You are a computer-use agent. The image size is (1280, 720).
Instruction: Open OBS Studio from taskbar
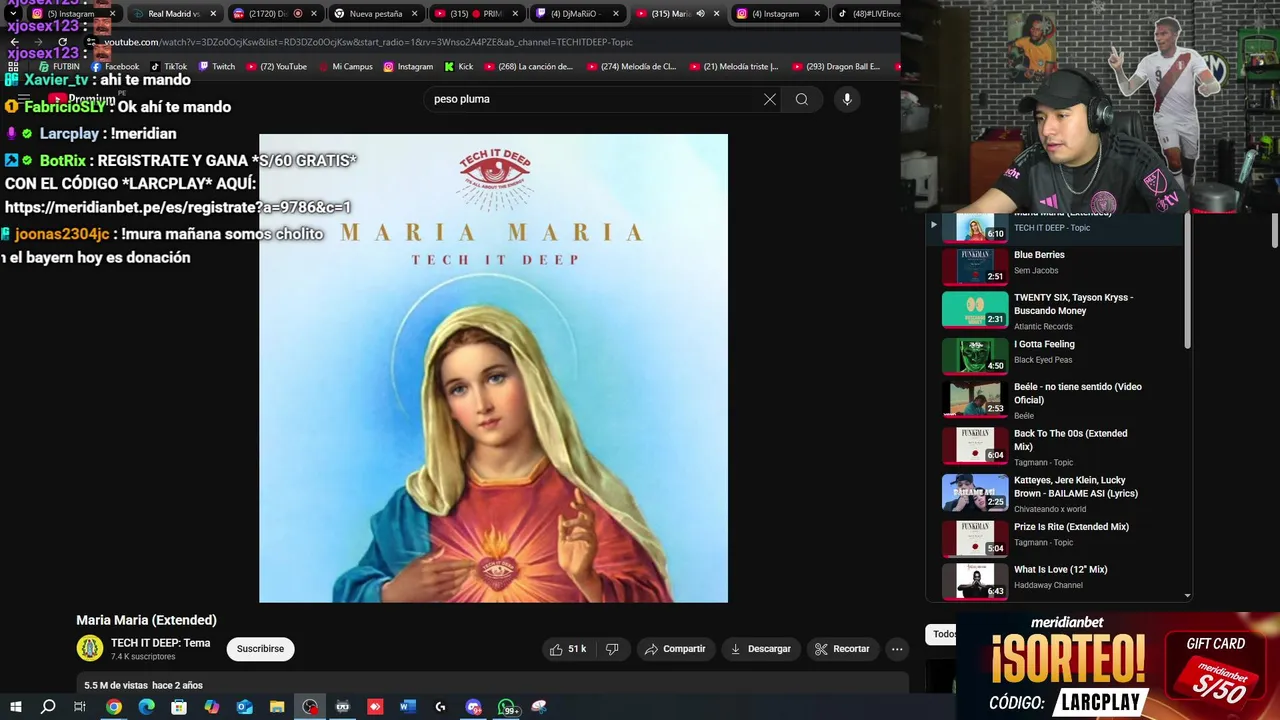point(310,707)
